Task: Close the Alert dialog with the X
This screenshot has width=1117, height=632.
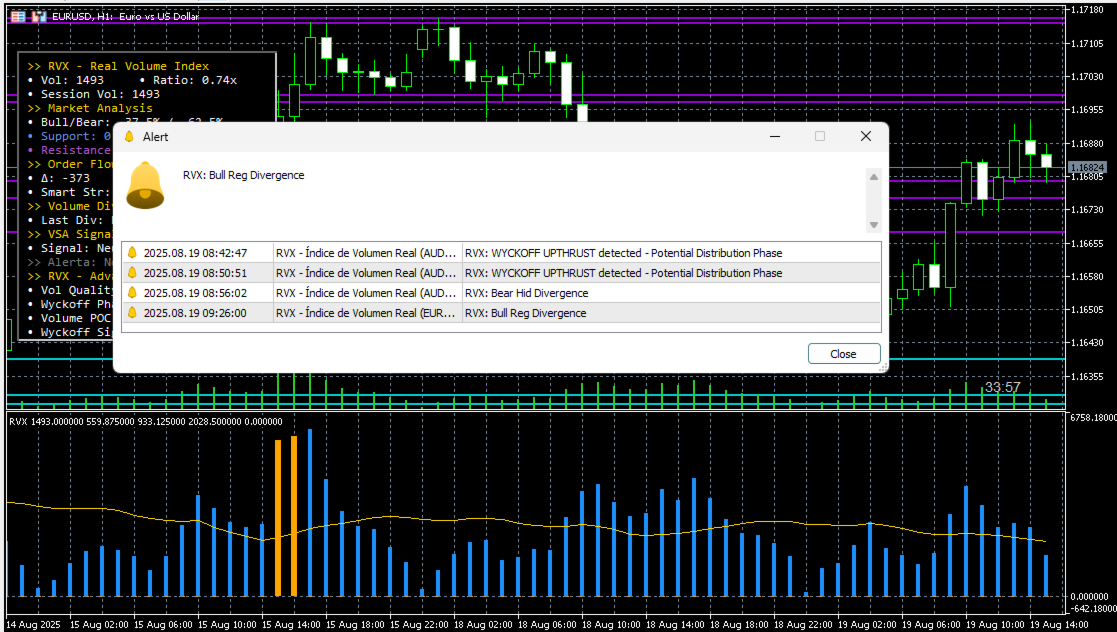Action: point(866,137)
